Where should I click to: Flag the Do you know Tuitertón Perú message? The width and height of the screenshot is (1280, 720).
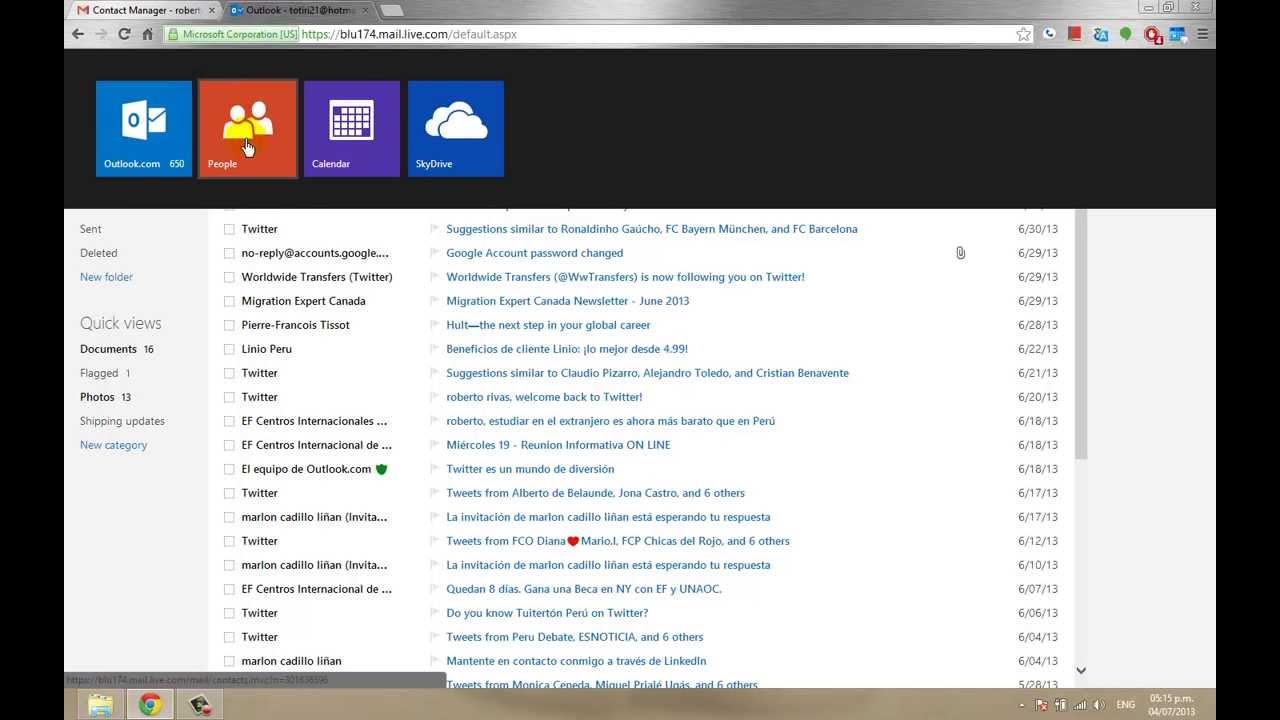(x=434, y=613)
